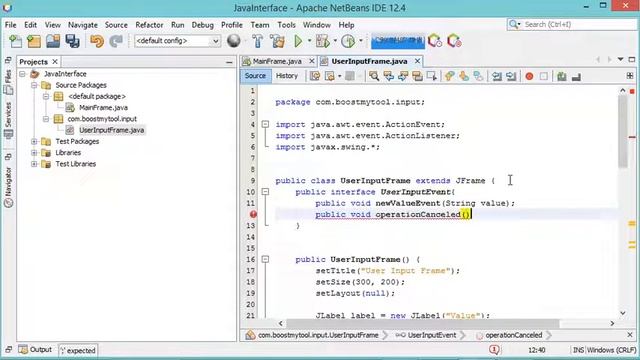Click the Previous Bookmark icon
640x360 pixels.
point(449,76)
